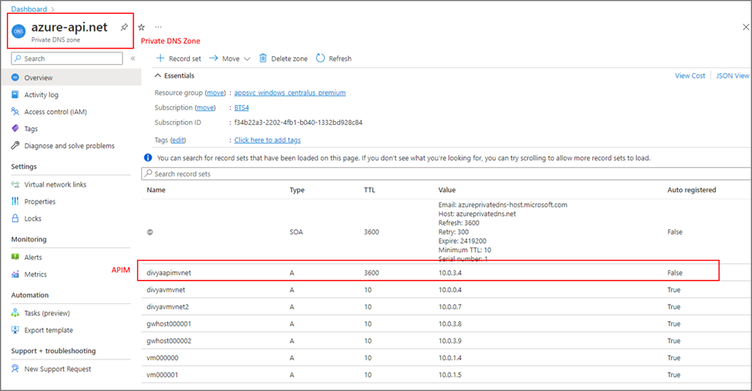This screenshot has width=752, height=391.
Task: Select the gwhost000001 record
Action: pyautogui.click(x=169, y=324)
